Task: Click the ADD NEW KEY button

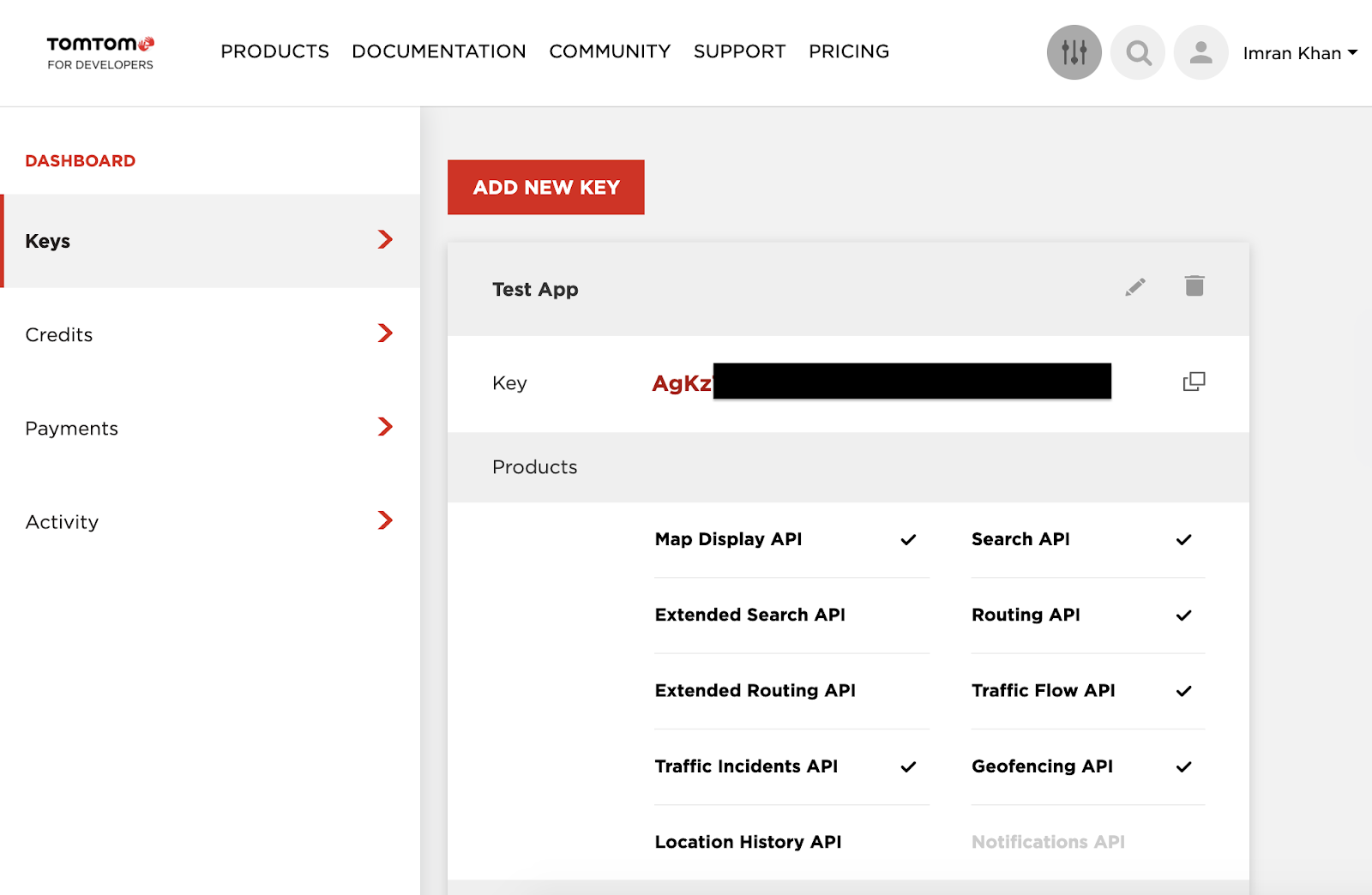Action: click(x=545, y=187)
